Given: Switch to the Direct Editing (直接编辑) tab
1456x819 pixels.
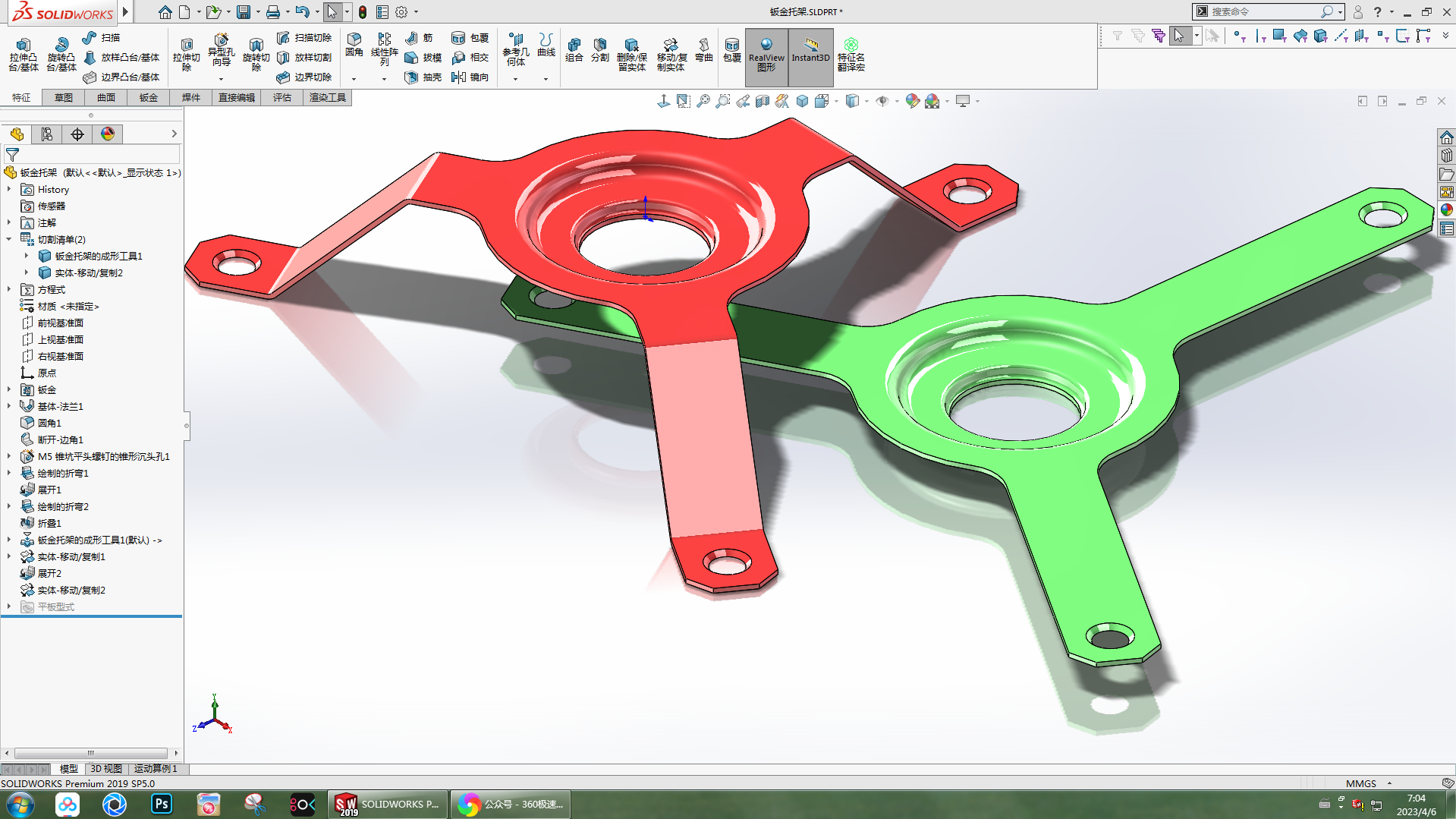Looking at the screenshot, I should pos(237,97).
